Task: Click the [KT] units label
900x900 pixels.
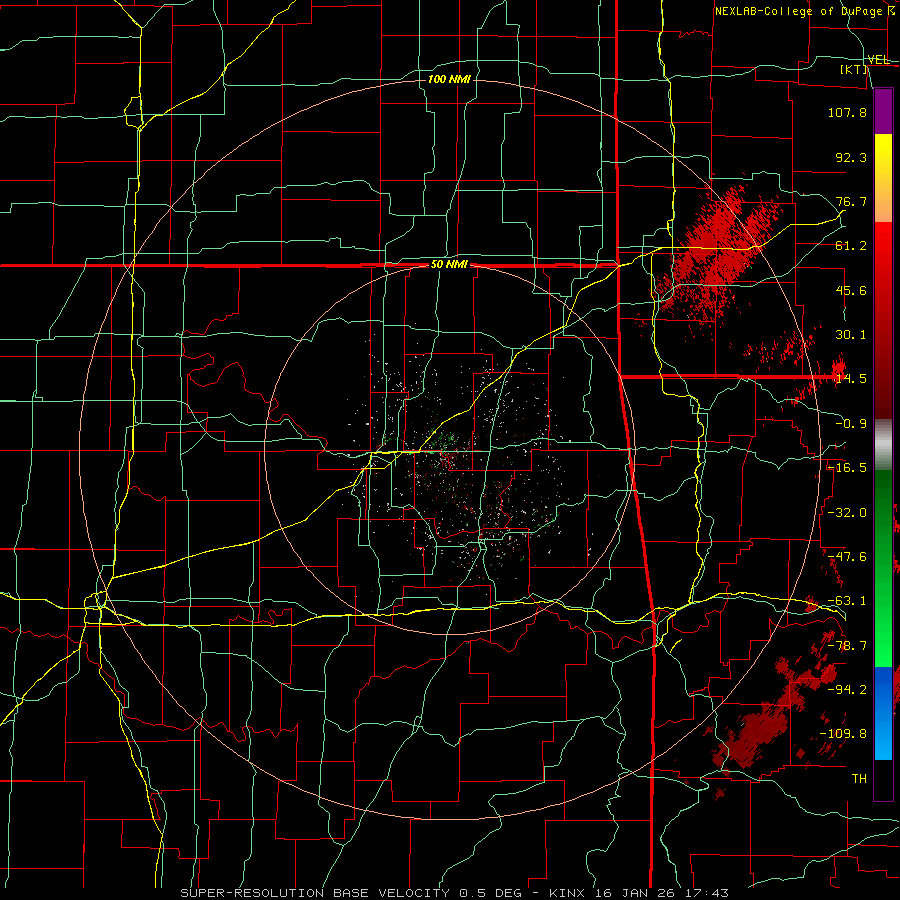Action: point(854,70)
